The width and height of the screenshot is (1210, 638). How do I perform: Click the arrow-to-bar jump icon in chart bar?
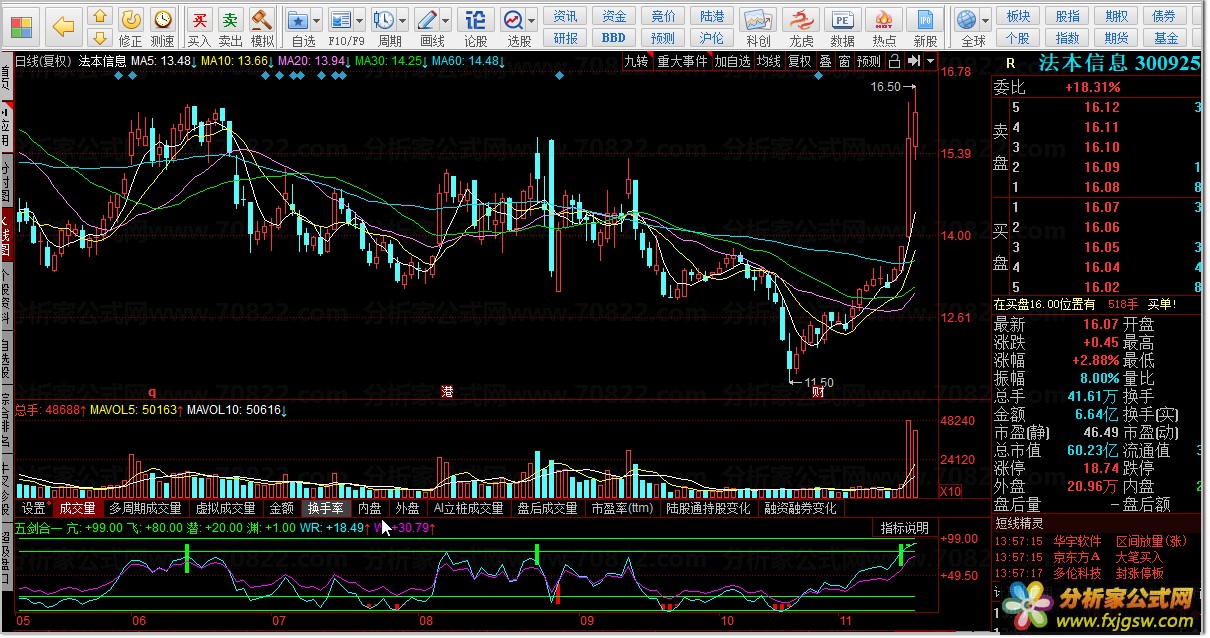click(914, 60)
